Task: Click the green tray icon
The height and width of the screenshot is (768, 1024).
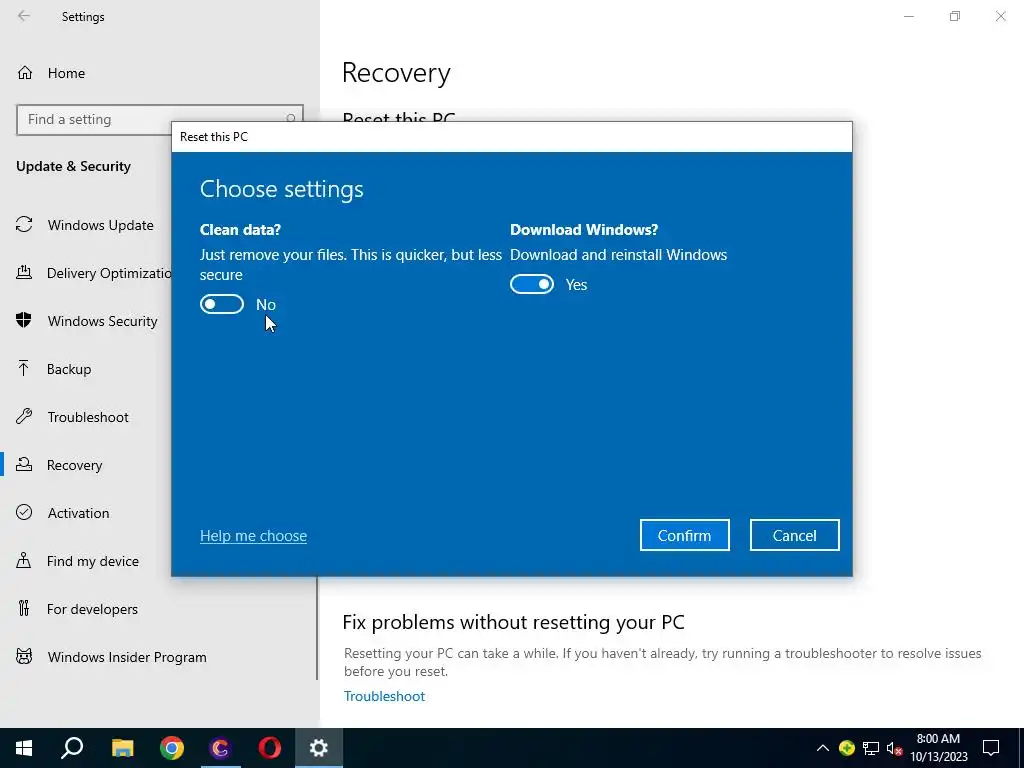Action: (847, 748)
